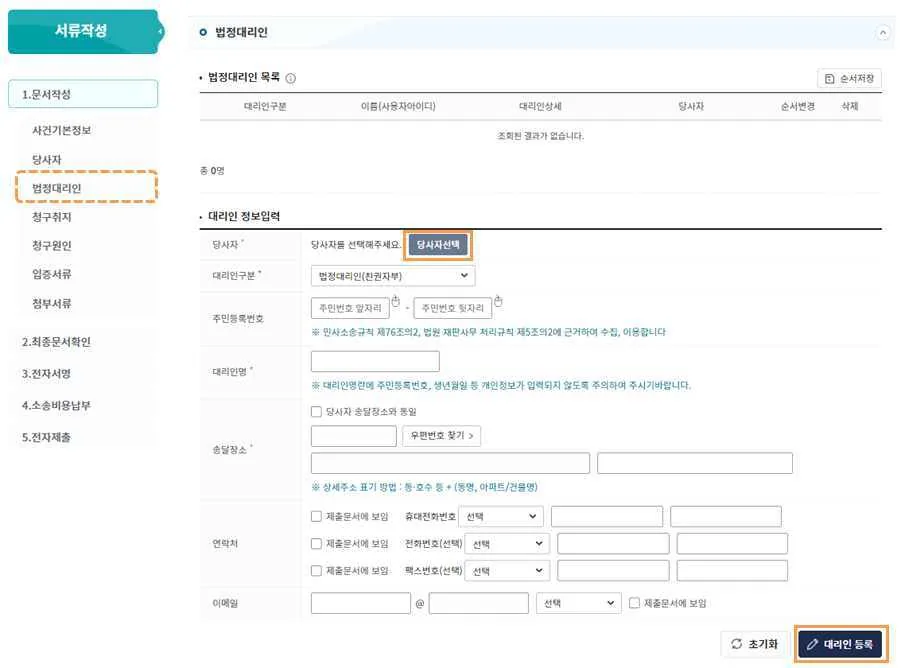
Task: Click the 대리인 등록 button
Action: click(840, 644)
